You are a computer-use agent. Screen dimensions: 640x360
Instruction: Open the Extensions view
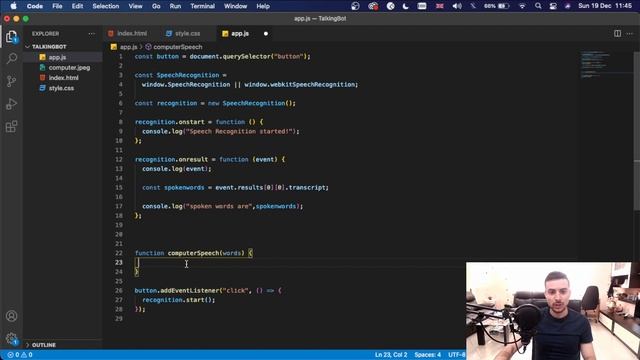coord(11,126)
